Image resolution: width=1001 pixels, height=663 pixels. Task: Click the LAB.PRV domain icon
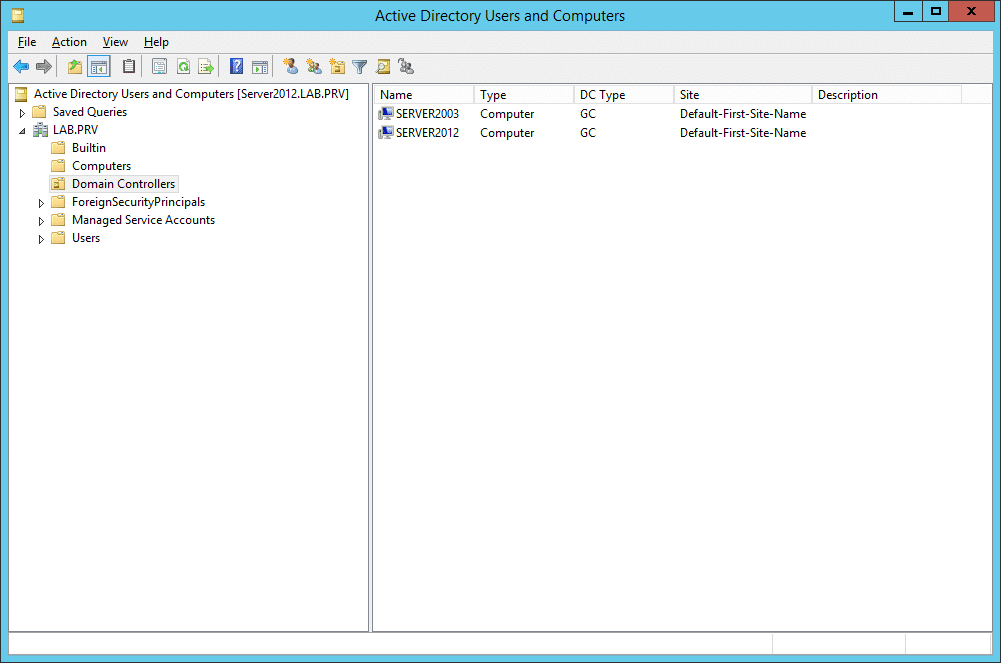(40, 130)
